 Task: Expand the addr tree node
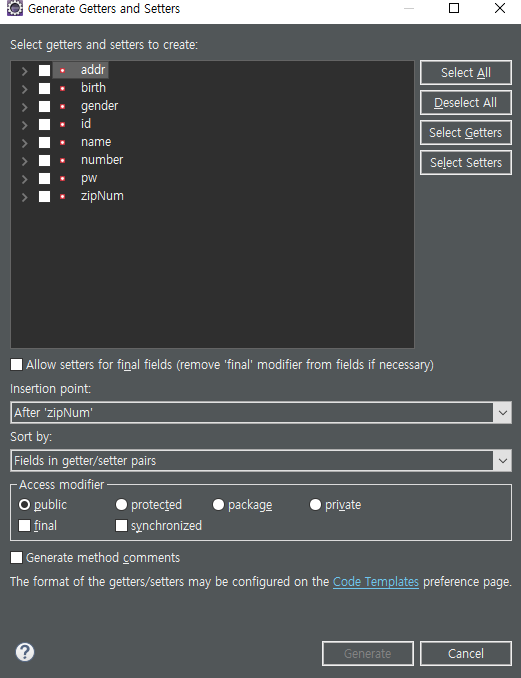(25, 71)
